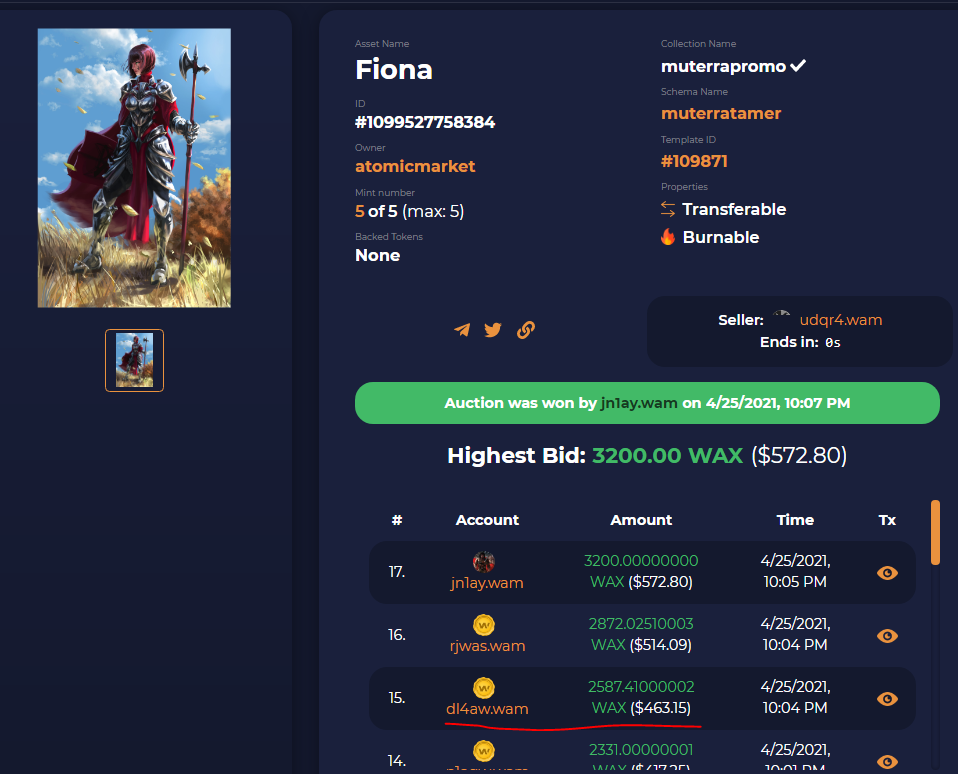958x774 pixels.
Task: Click the large Fiona artwork image
Action: point(134,168)
